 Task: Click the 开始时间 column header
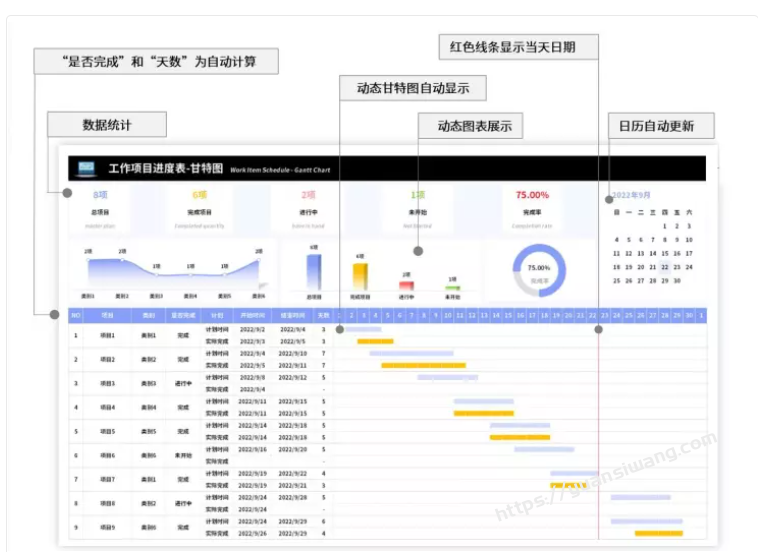[x=251, y=315]
